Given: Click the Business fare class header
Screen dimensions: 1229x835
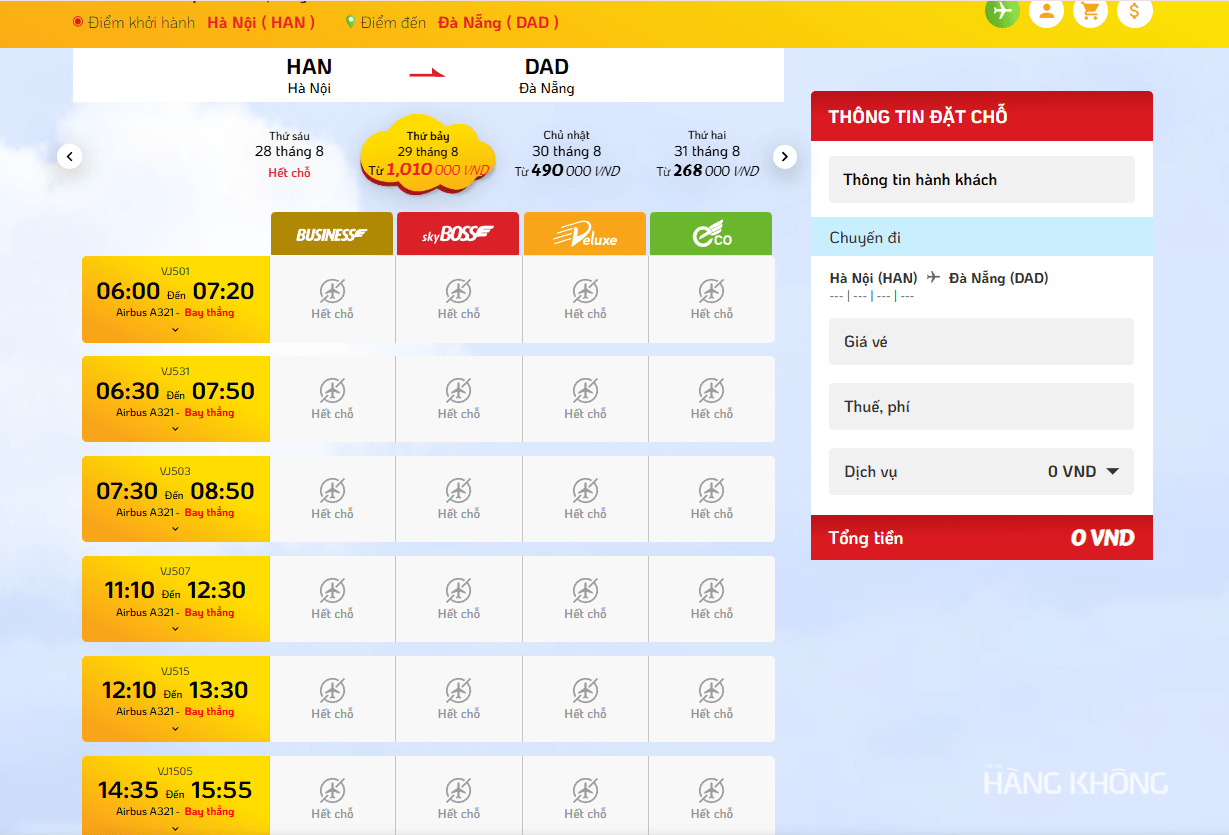Looking at the screenshot, I should pos(332,234).
